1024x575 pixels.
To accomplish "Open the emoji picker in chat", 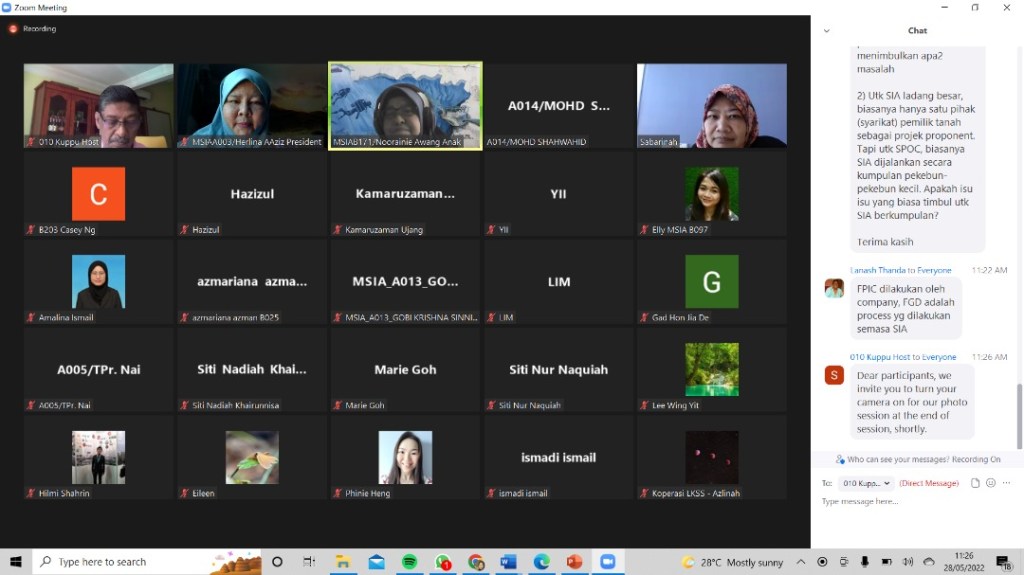I will (991, 483).
